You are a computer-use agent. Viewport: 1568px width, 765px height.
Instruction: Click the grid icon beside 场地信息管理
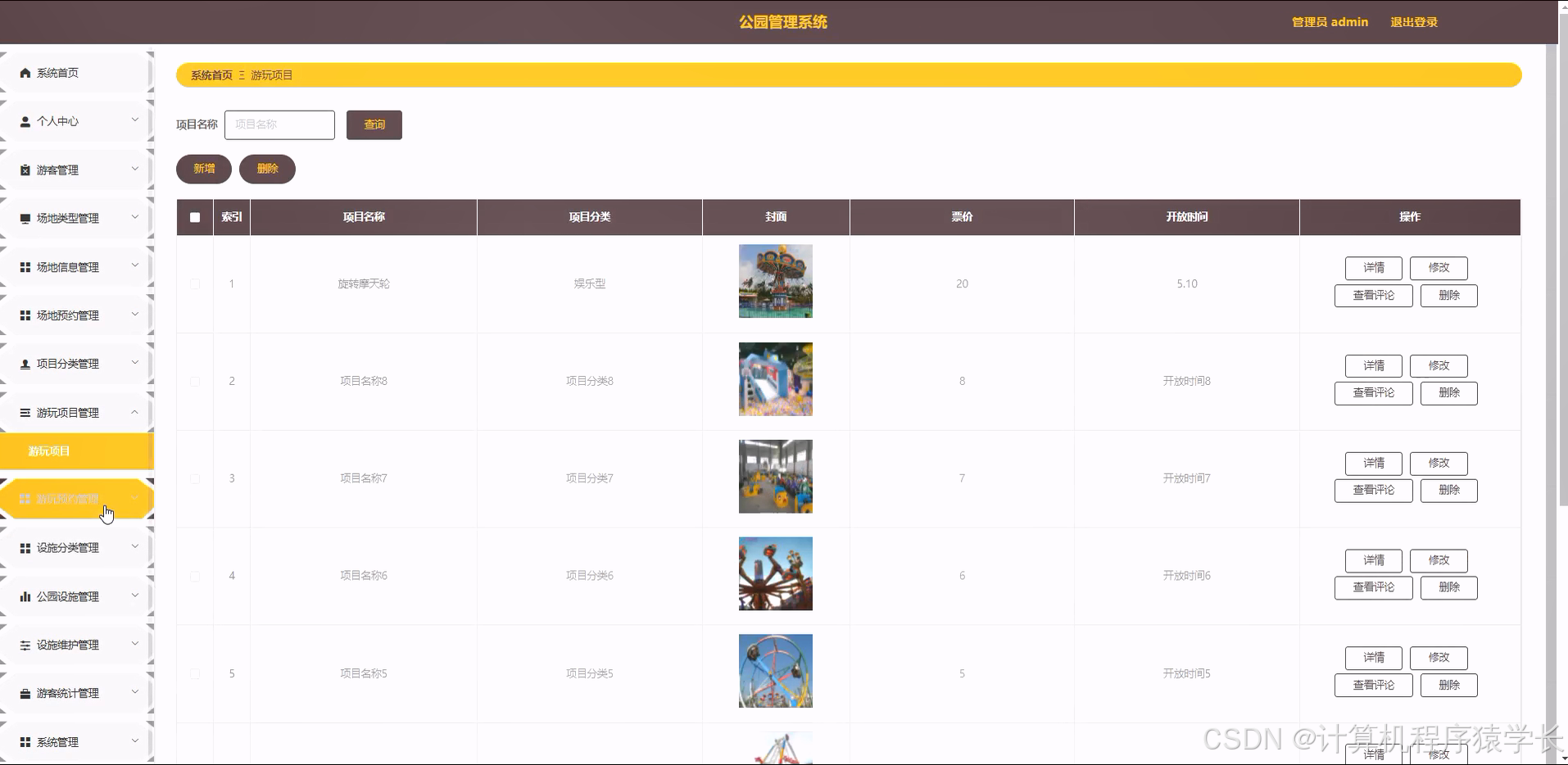(25, 267)
